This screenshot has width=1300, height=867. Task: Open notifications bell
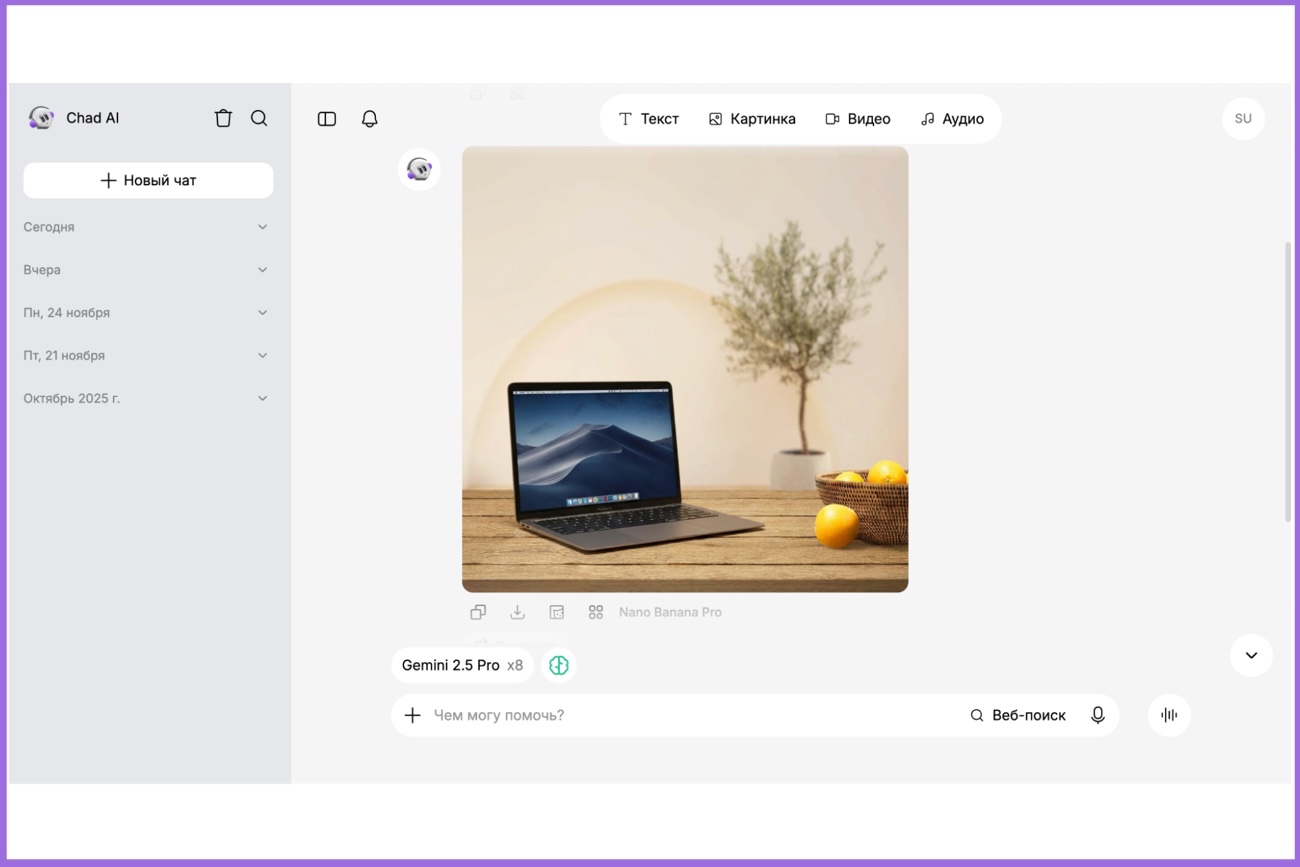(x=369, y=119)
